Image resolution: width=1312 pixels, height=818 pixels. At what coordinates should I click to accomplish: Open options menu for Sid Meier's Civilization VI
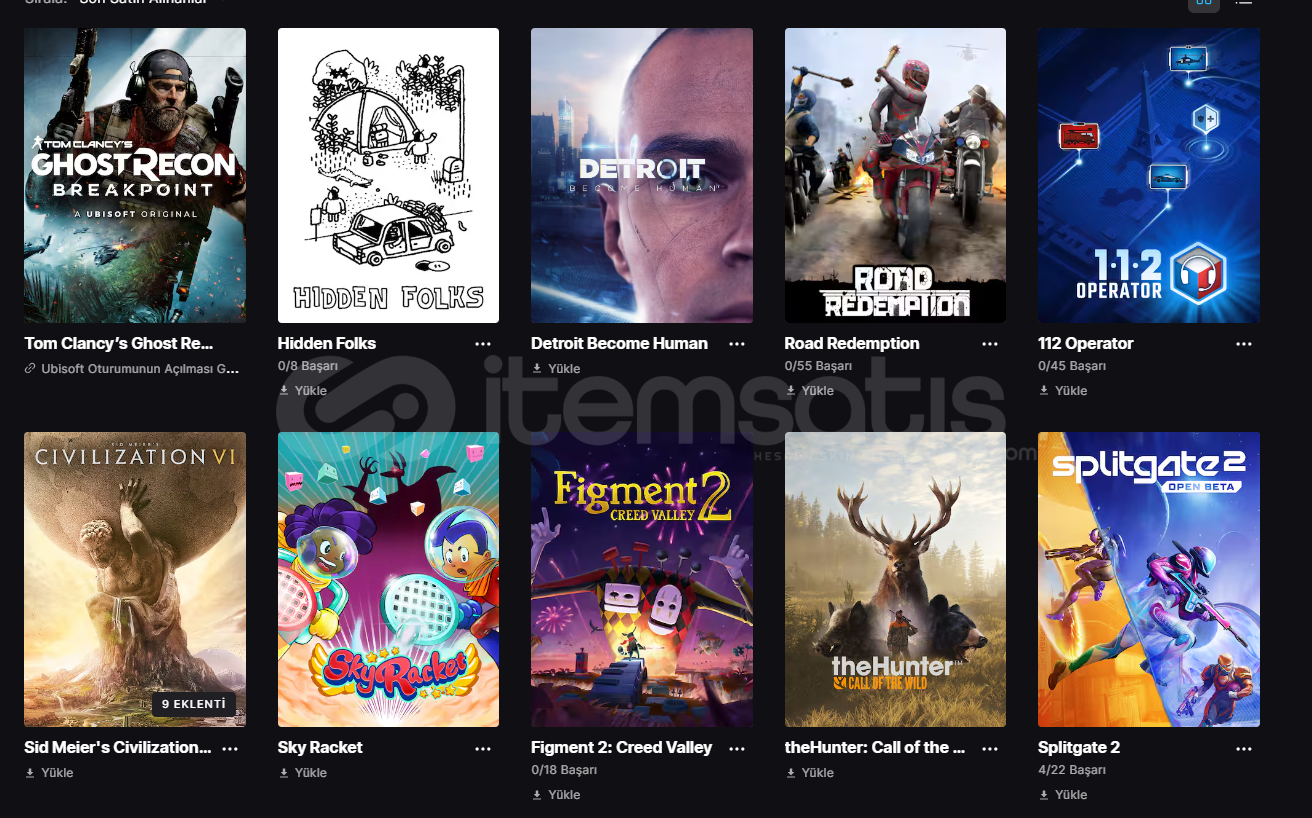[x=230, y=748]
